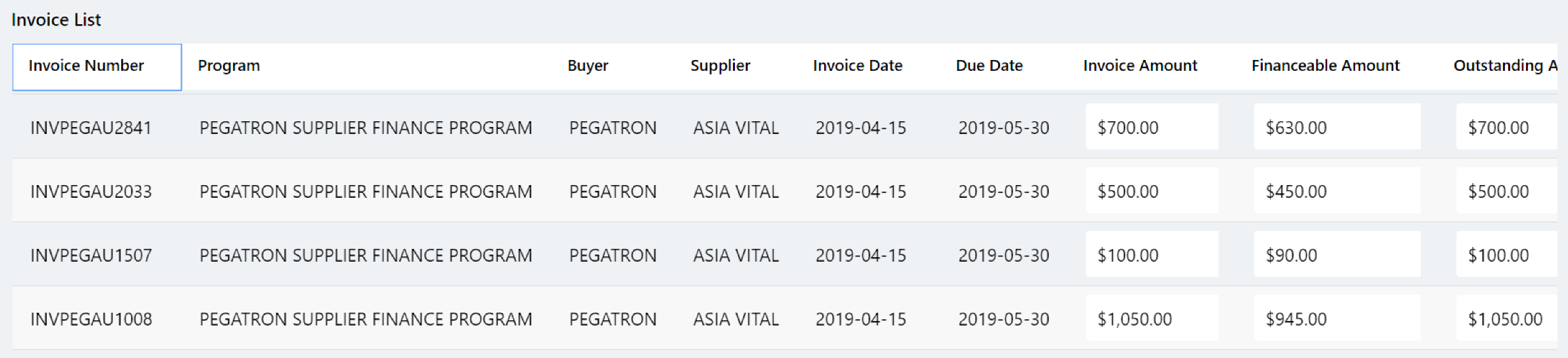Edit the $100.00 invoice amount field
Image resolution: width=1568 pixels, height=358 pixels.
point(1151,255)
